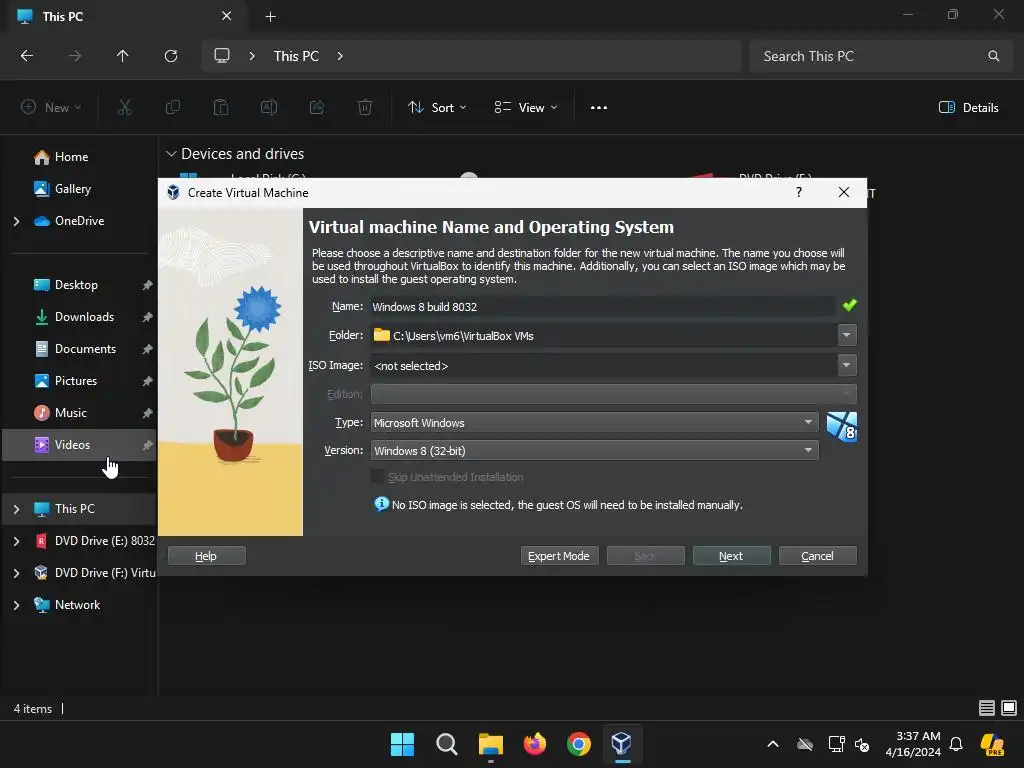Click the info icon beside No ISO message
This screenshot has width=1024, height=768.
tap(381, 504)
